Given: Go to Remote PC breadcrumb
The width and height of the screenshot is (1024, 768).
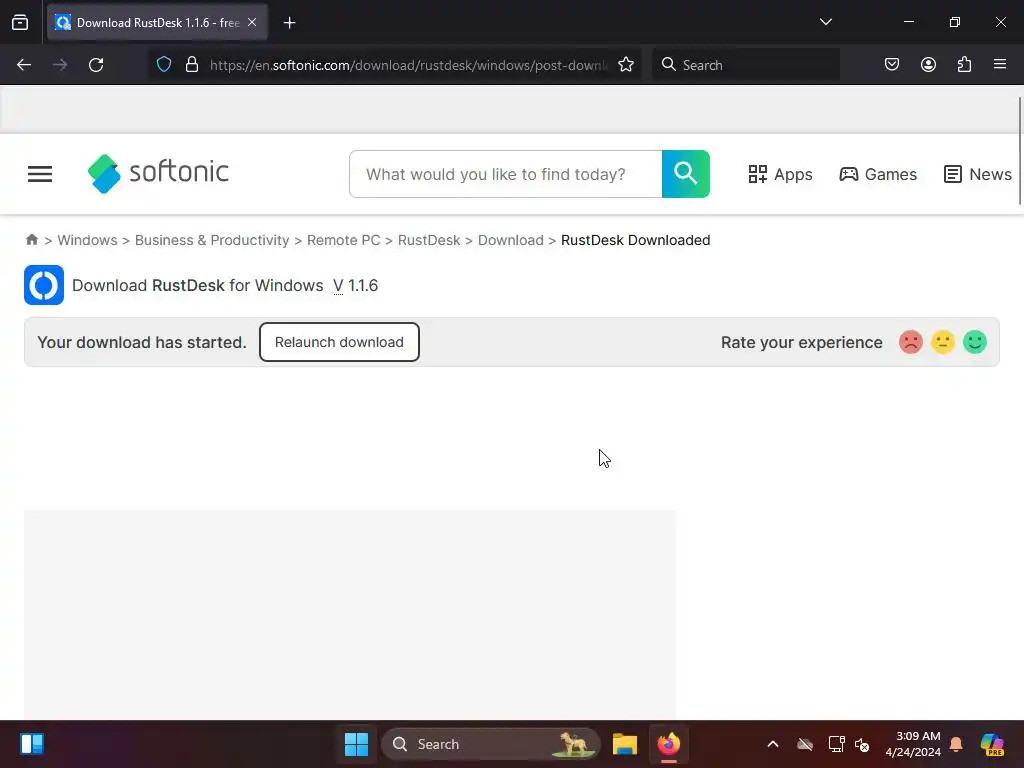Looking at the screenshot, I should coord(344,240).
